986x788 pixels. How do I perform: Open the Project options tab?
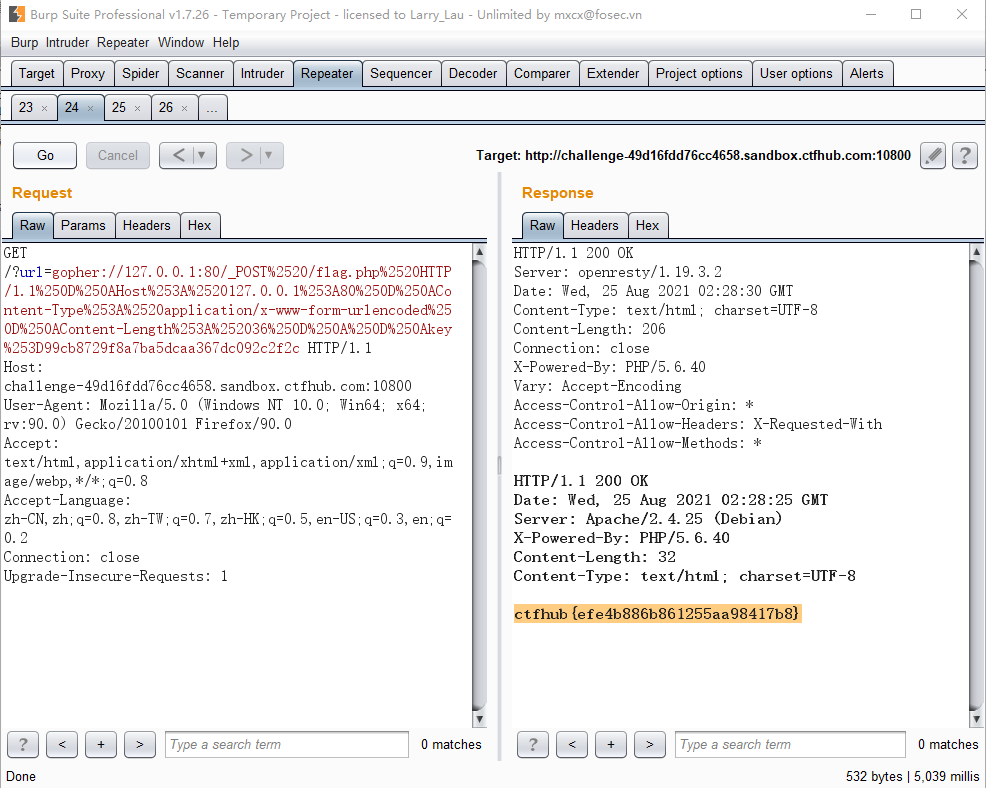[x=699, y=74]
